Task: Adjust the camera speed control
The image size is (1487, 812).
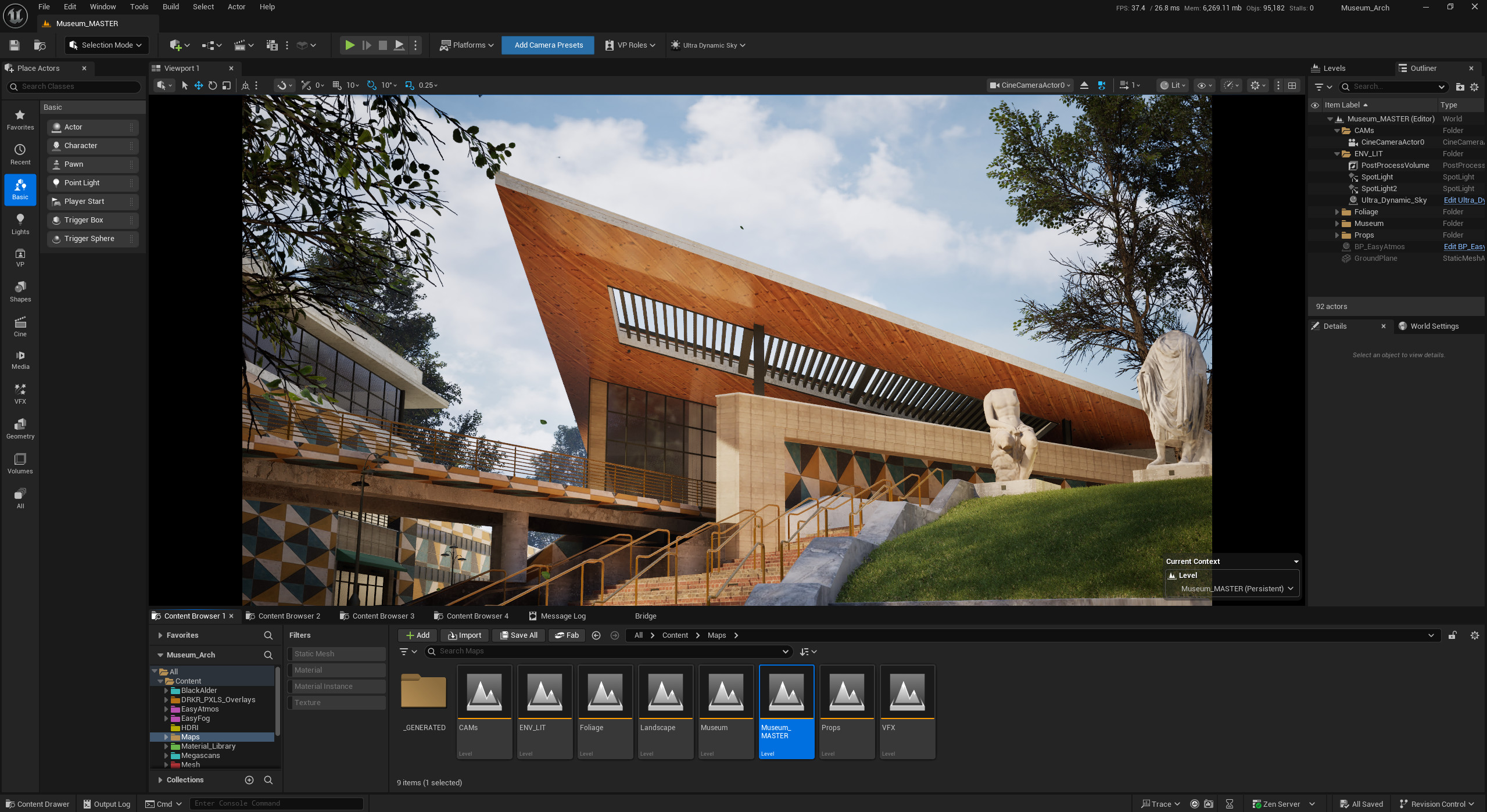Action: [x=1129, y=85]
